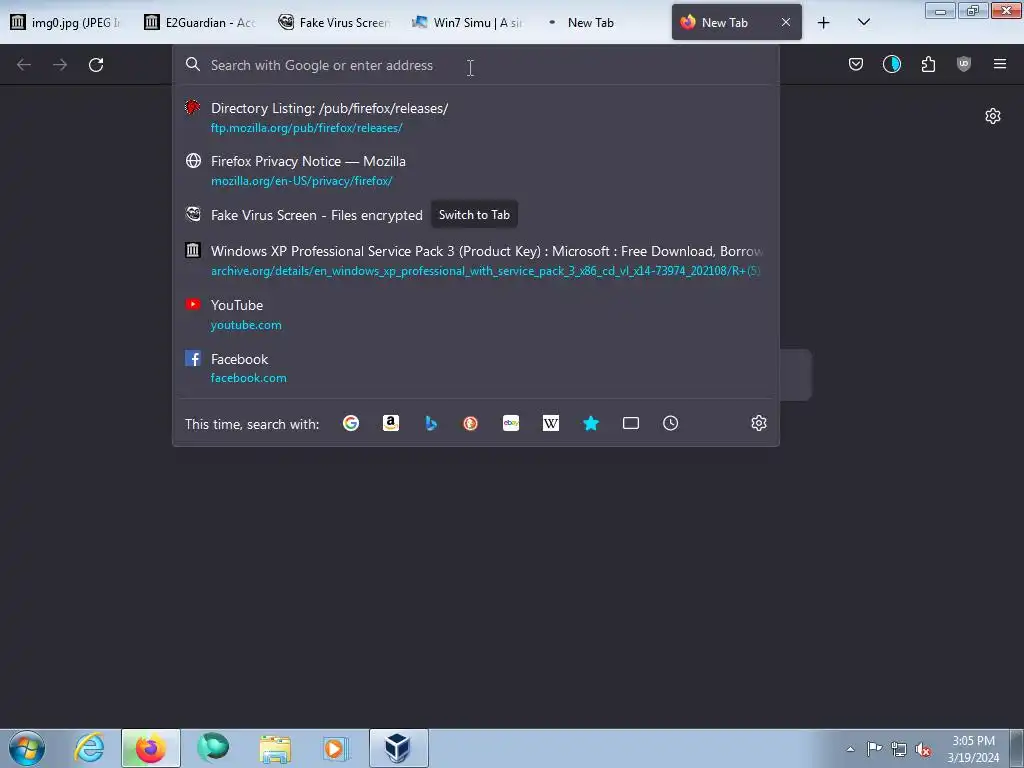Screen dimensions: 1024x768
Task: Search in open Tabs icon
Action: 631,423
